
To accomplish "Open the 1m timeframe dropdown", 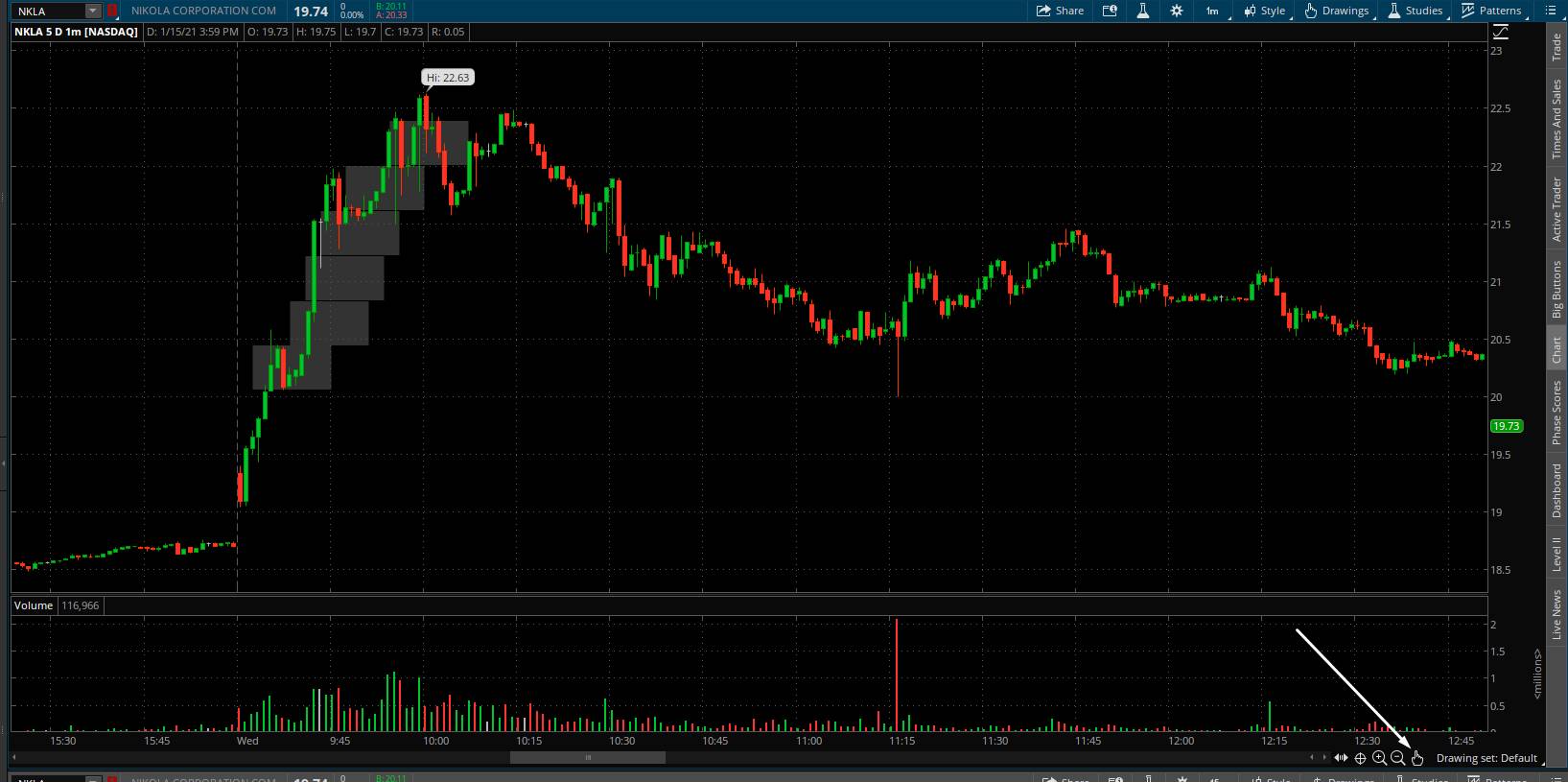I will (x=1213, y=11).
